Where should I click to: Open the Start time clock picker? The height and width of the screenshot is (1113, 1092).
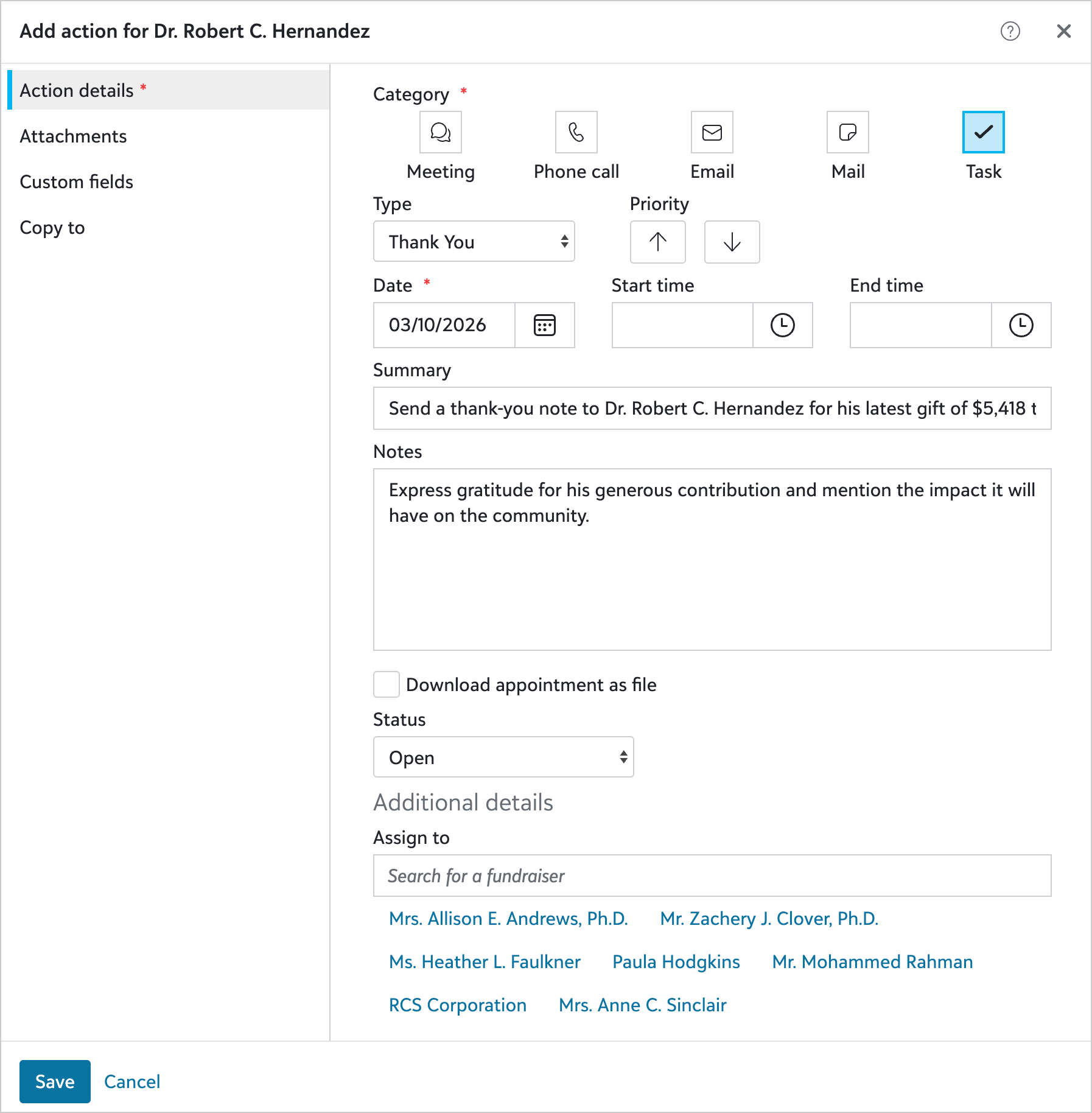coord(782,325)
